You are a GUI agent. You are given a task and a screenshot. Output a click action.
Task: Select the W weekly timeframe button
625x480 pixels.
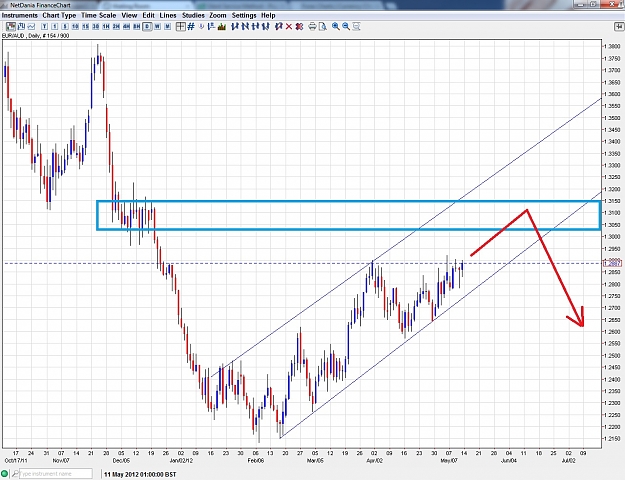coord(157,26)
